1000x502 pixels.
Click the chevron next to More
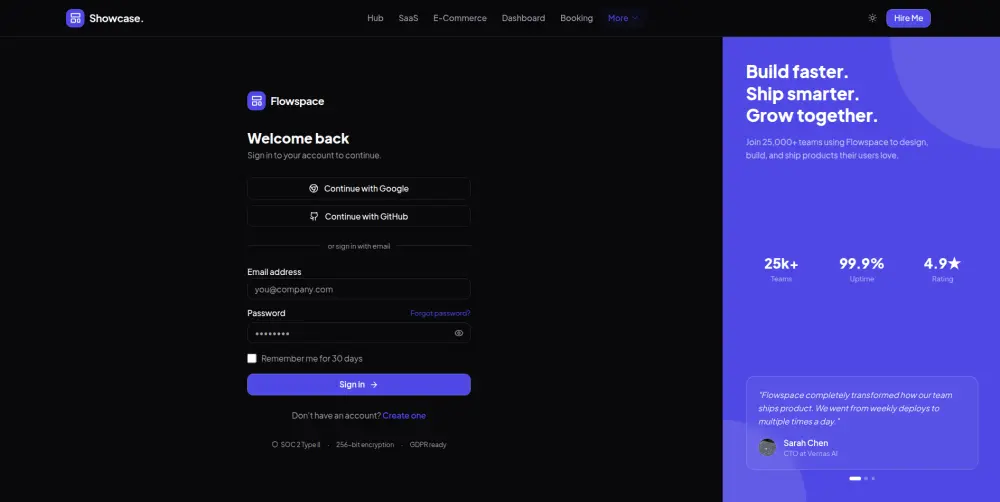[x=635, y=18]
